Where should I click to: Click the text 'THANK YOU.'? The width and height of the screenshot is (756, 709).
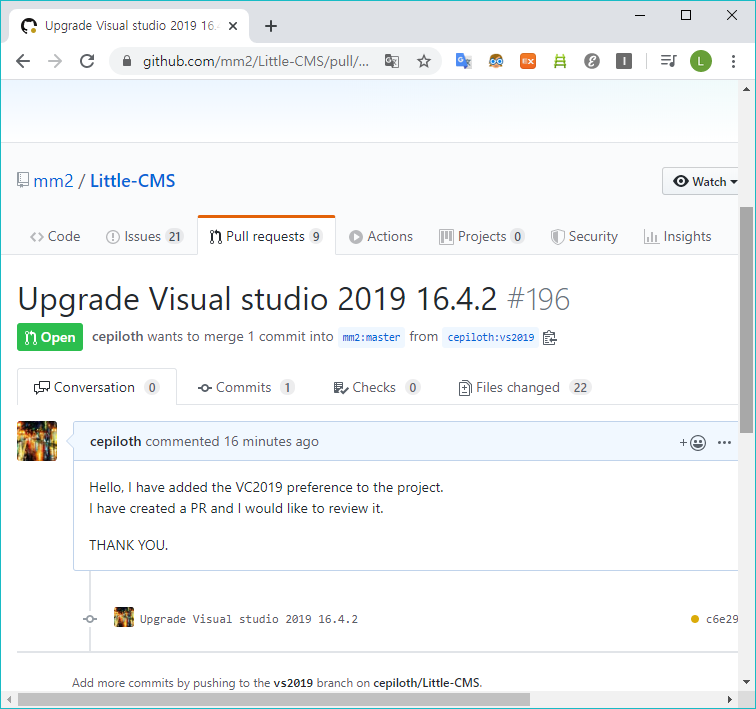click(129, 546)
